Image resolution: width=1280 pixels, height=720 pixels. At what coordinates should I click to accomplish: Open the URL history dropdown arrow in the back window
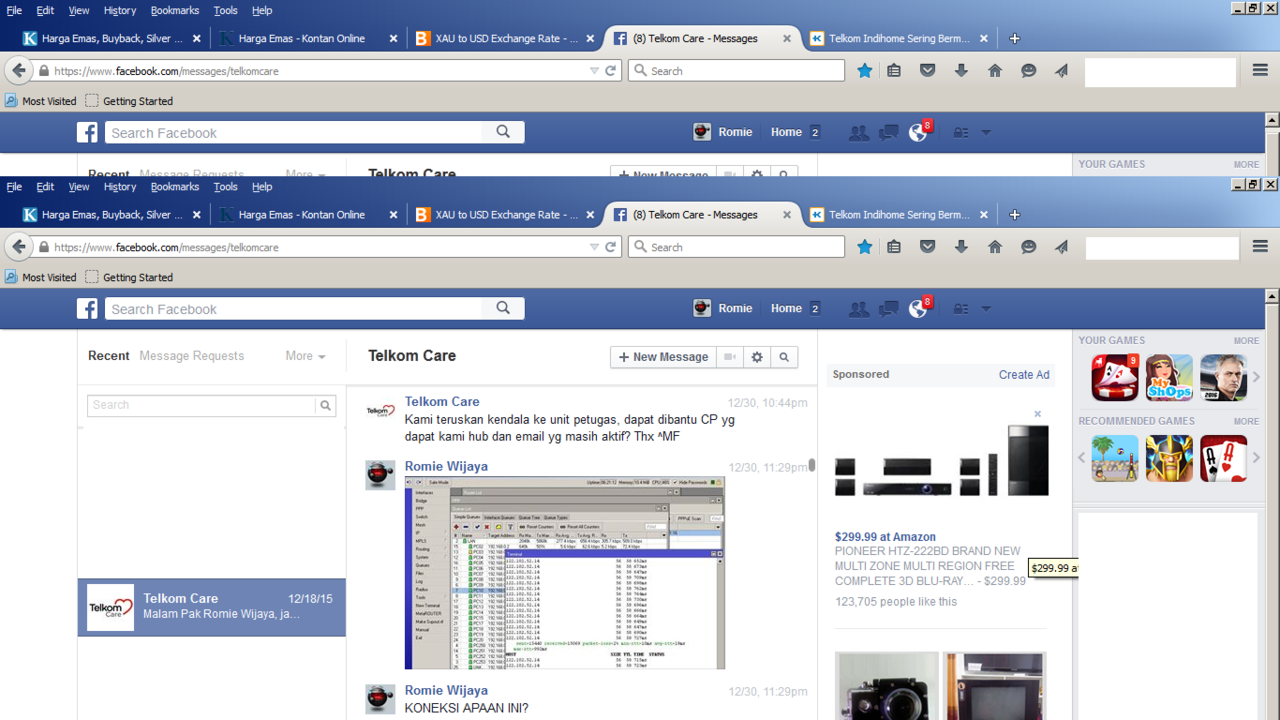pos(594,71)
